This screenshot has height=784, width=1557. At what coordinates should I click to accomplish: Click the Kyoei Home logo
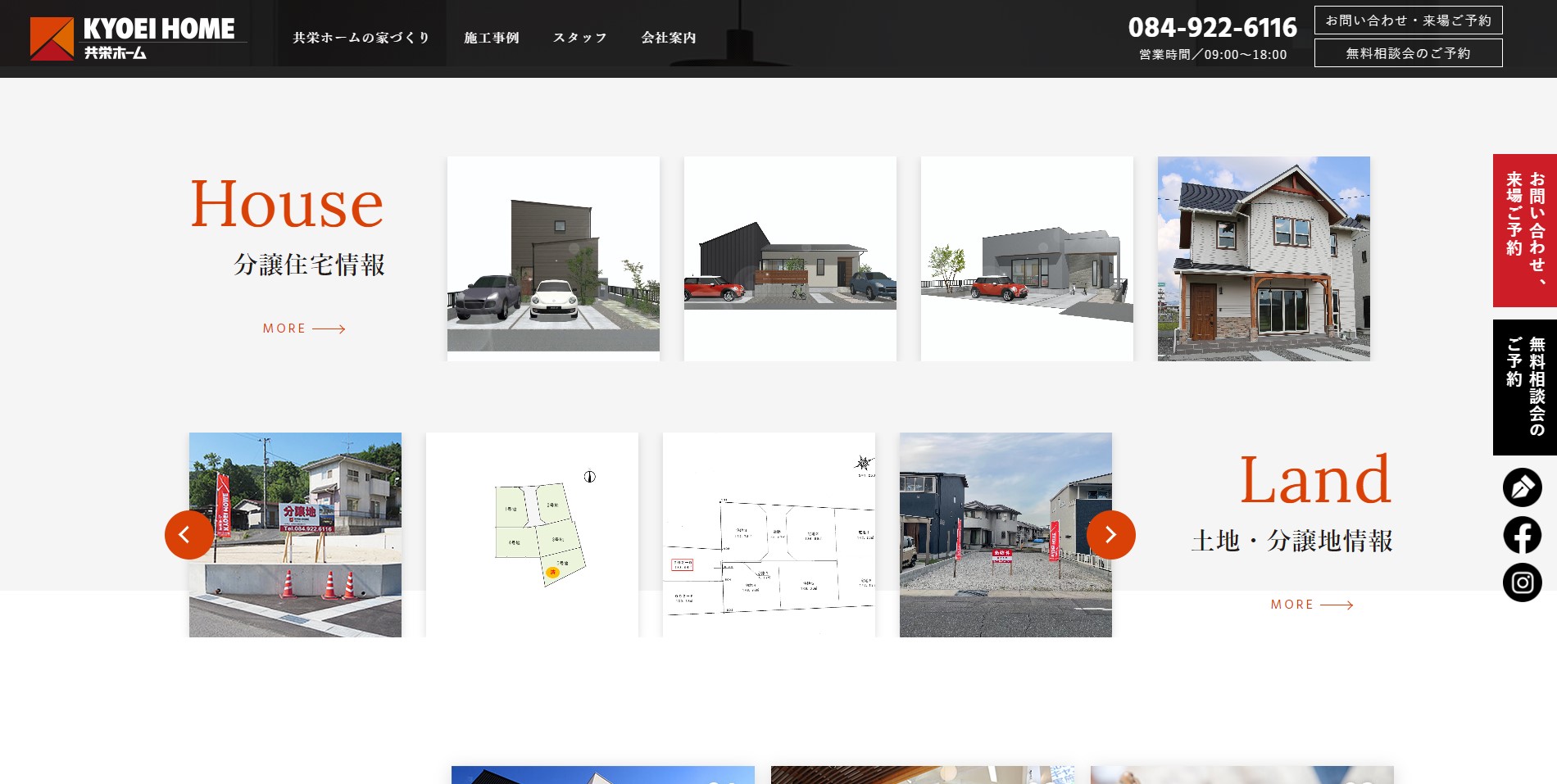pyautogui.click(x=138, y=39)
